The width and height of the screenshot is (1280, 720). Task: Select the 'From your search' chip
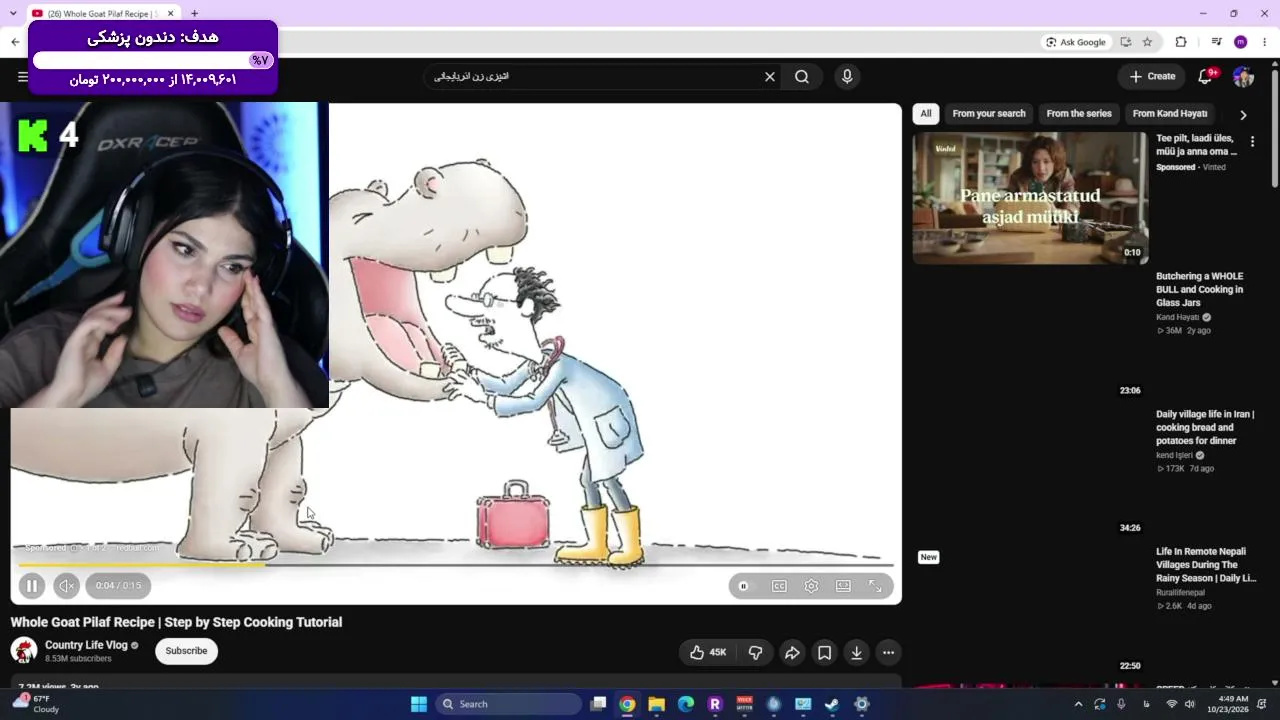click(x=989, y=114)
